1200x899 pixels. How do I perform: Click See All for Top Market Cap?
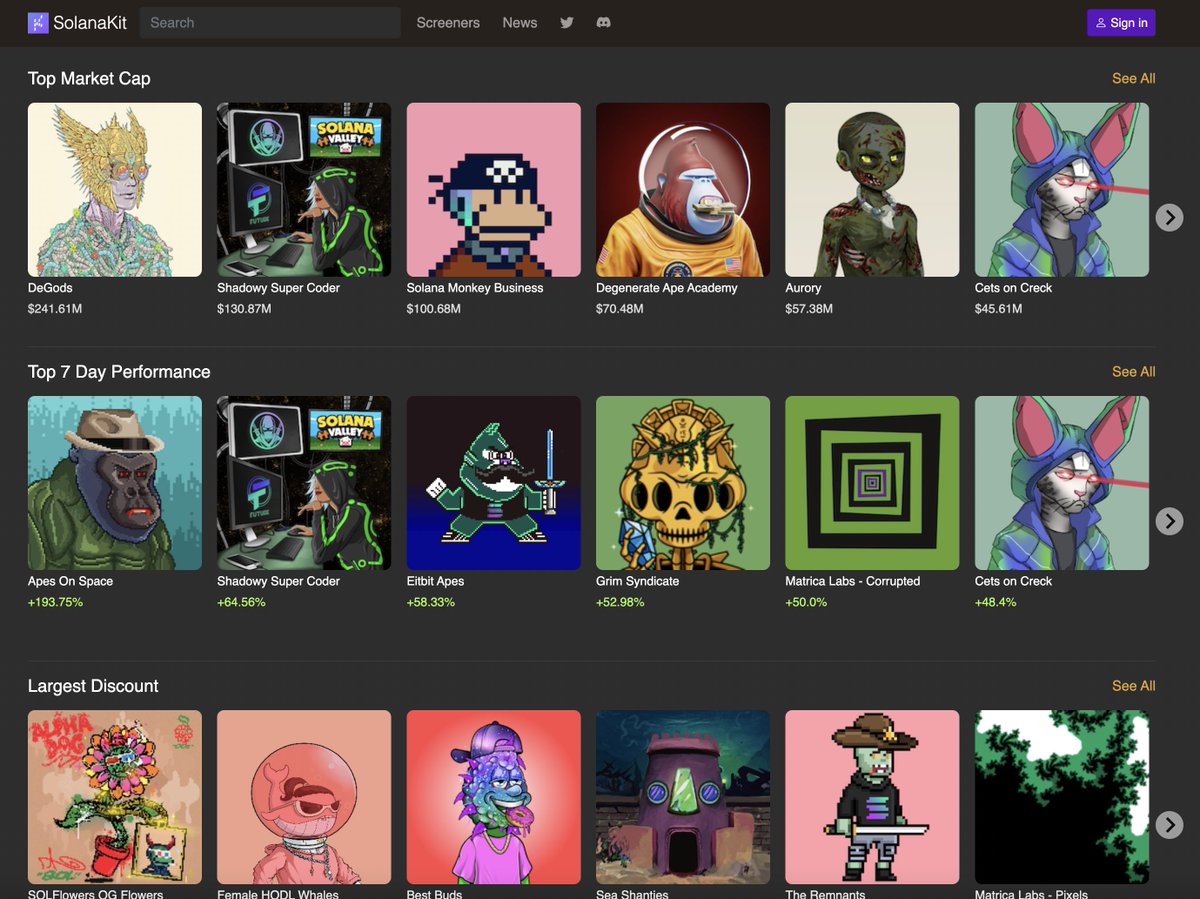click(1134, 78)
